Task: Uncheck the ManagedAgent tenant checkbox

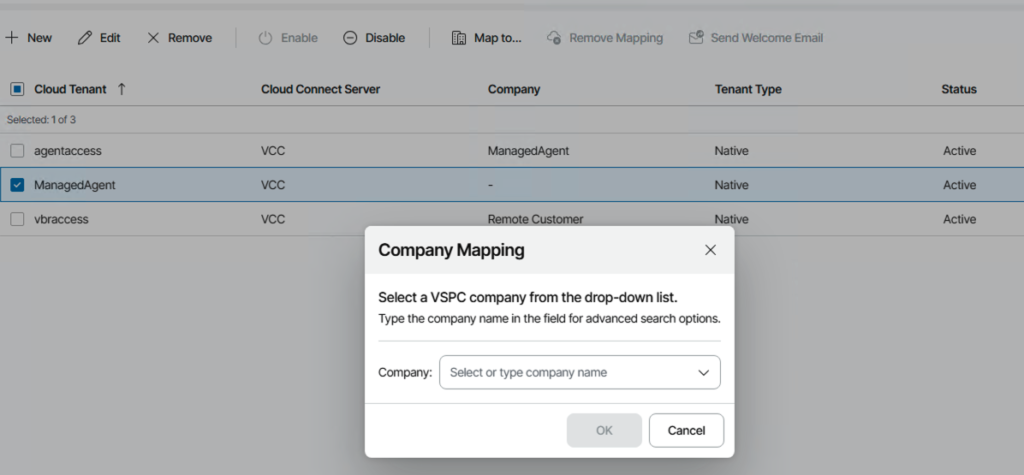Action: [17, 185]
